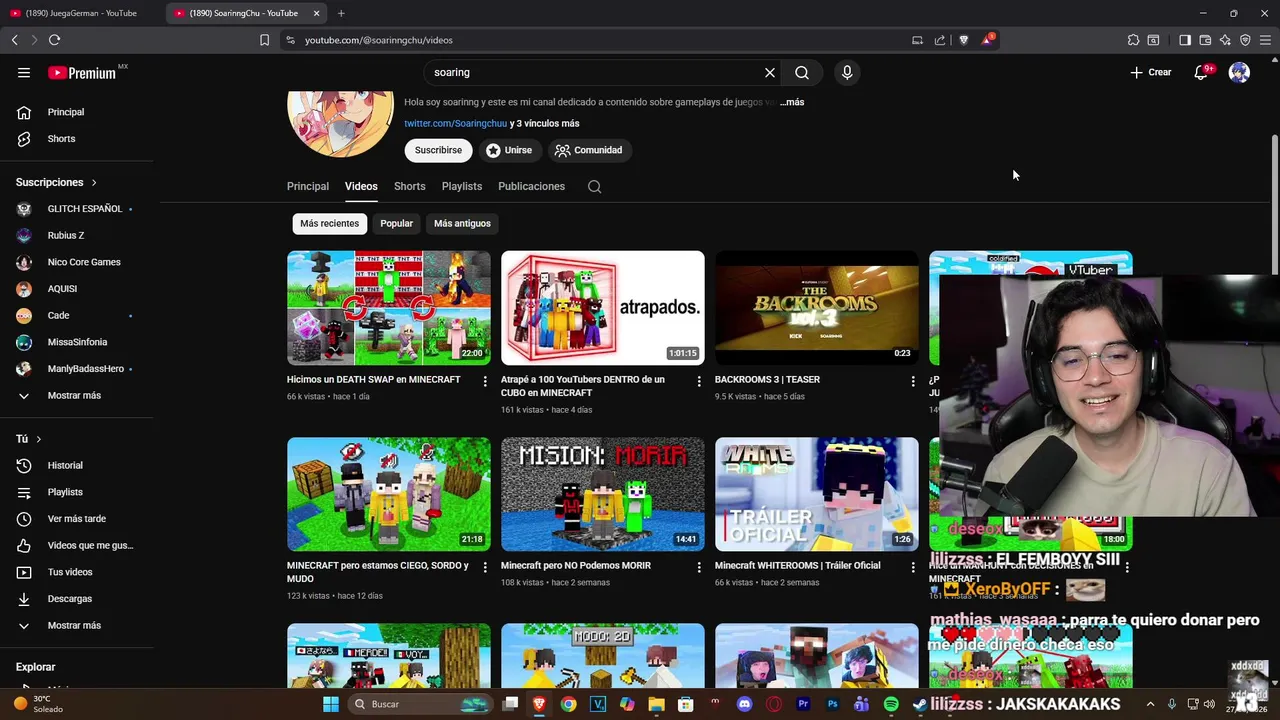Expand the Tú section chevron
Viewport: 1280px width, 720px height.
pos(39,439)
